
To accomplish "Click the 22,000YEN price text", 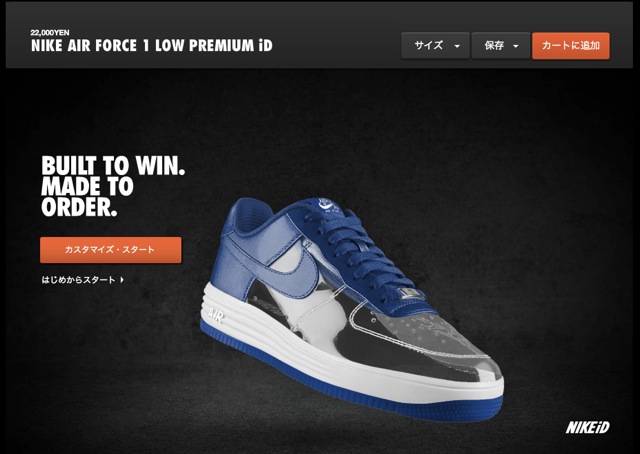I will (50, 33).
